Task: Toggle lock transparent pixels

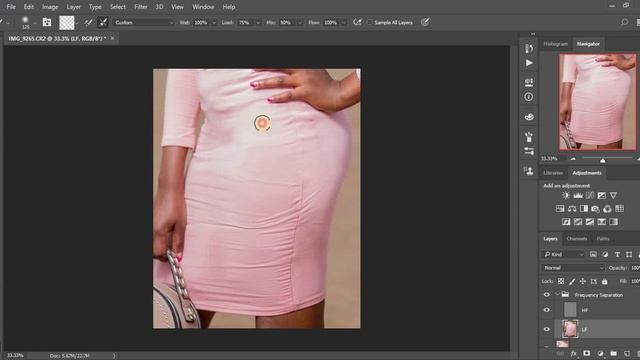Action: [x=561, y=281]
